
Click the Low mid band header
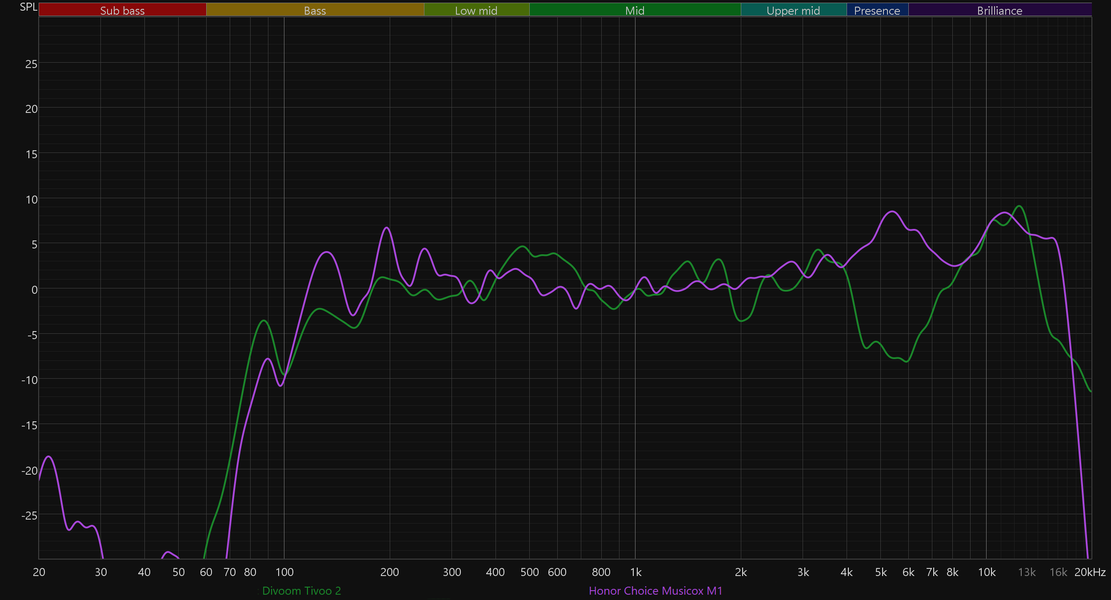[x=476, y=10]
